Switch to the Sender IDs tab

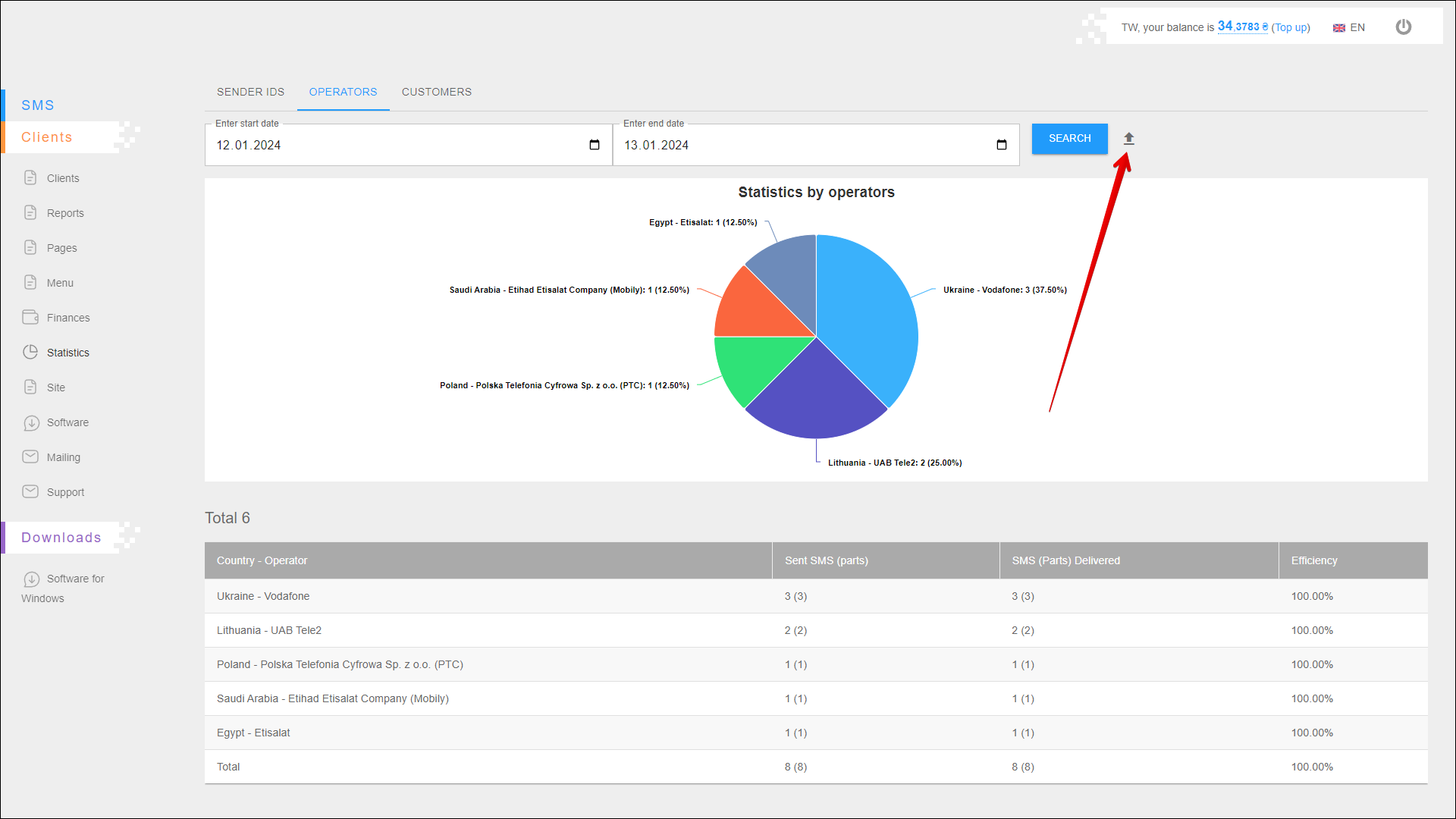point(250,92)
